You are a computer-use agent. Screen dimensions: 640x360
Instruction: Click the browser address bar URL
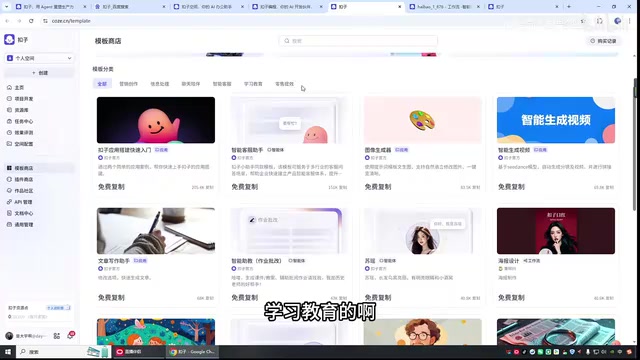71,21
